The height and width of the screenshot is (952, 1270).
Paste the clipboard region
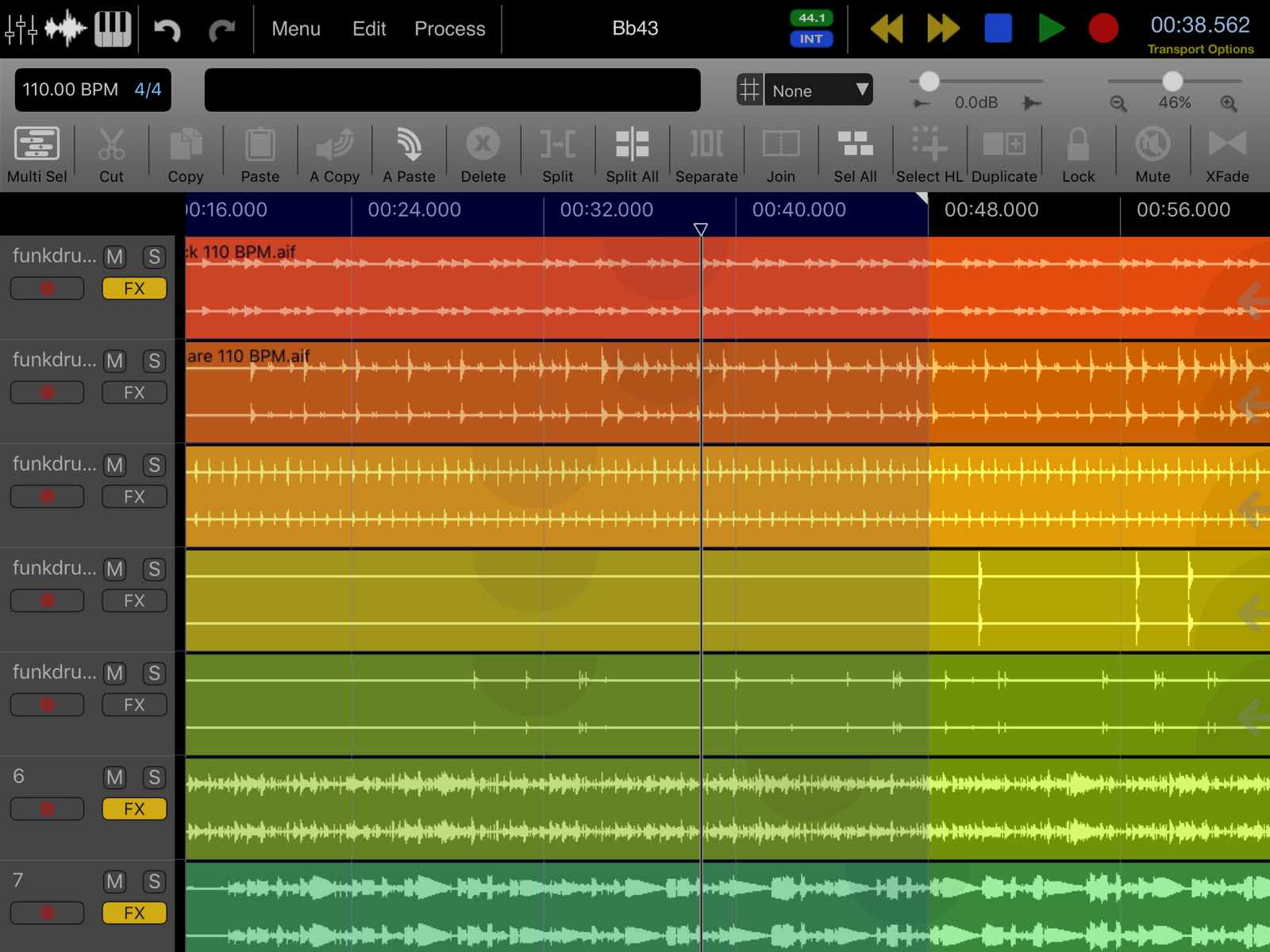tap(260, 155)
